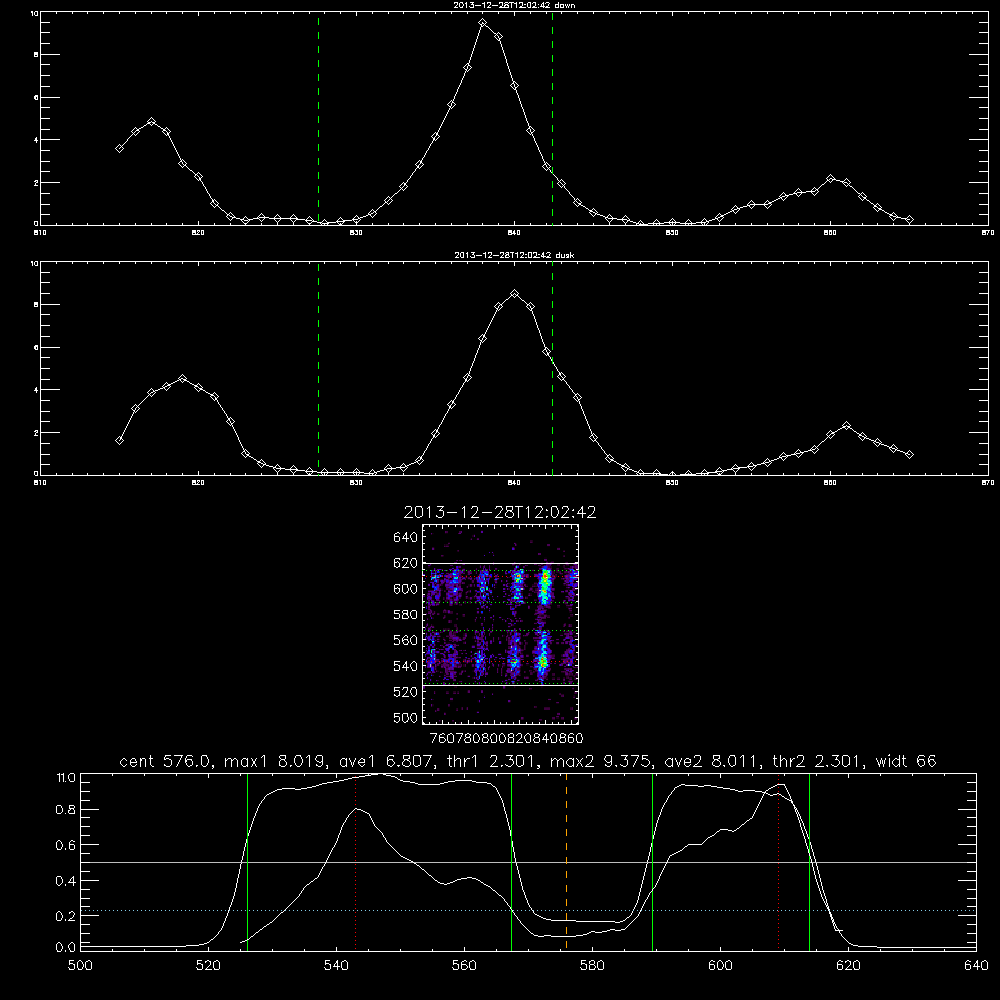Viewport: 1000px width, 1000px height.
Task: Click the leftmost secondary peak of dawn plot
Action: 151,121
